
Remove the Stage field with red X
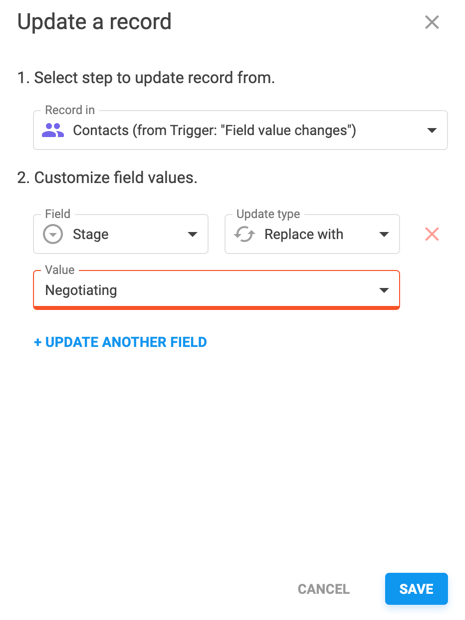432,234
